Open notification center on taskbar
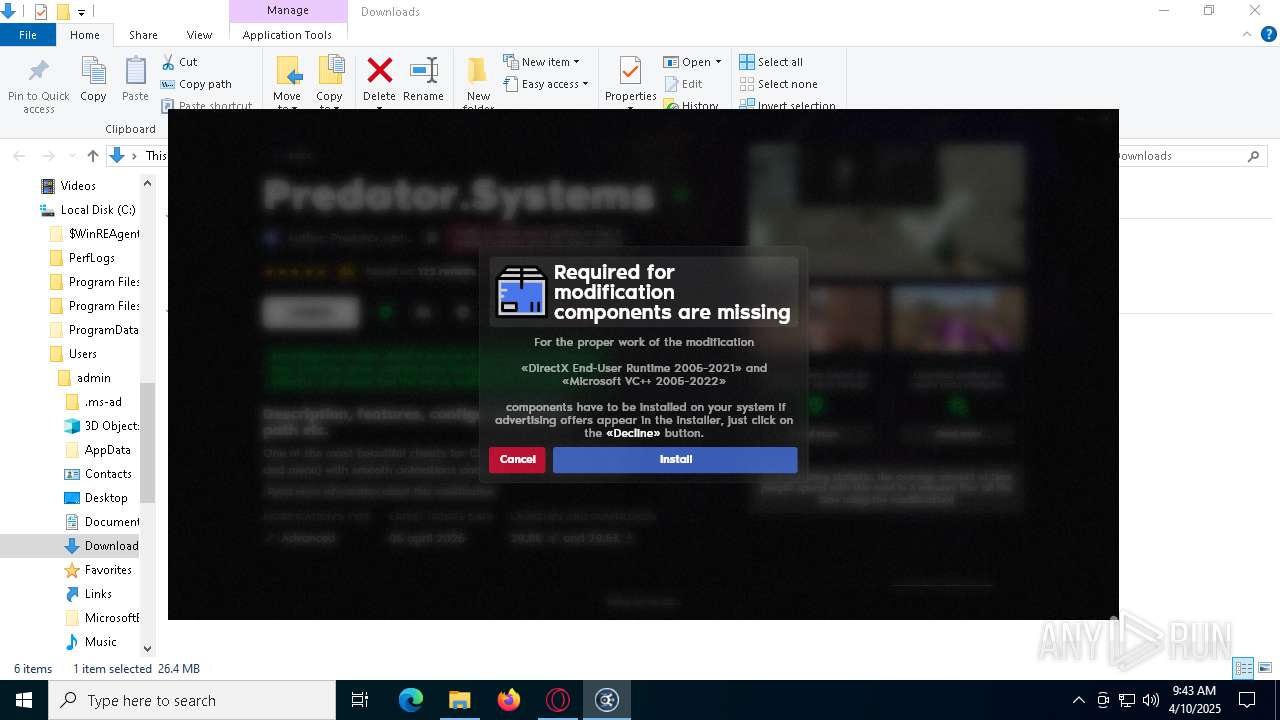Image resolution: width=1280 pixels, height=720 pixels. (x=1247, y=700)
